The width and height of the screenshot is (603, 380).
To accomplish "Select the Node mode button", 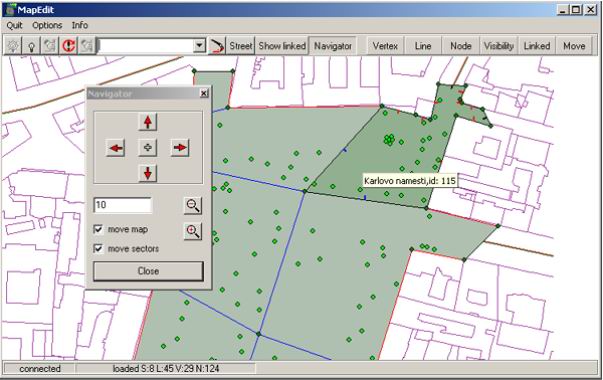I will 461,46.
